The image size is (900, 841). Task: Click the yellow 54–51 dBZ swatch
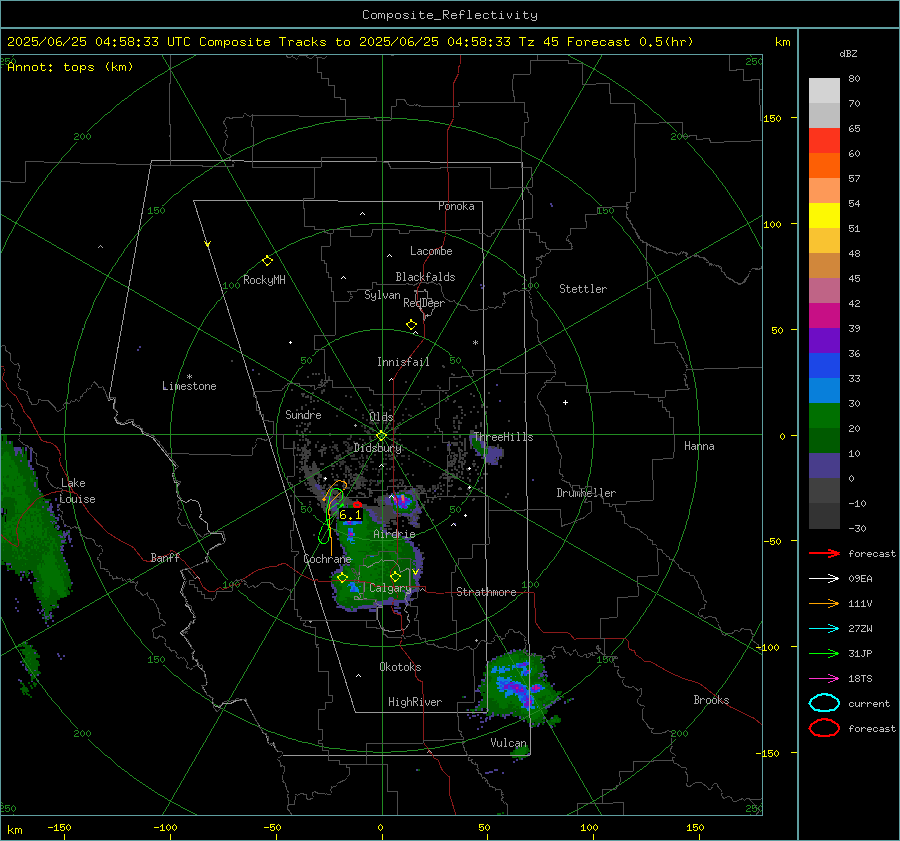coord(824,215)
